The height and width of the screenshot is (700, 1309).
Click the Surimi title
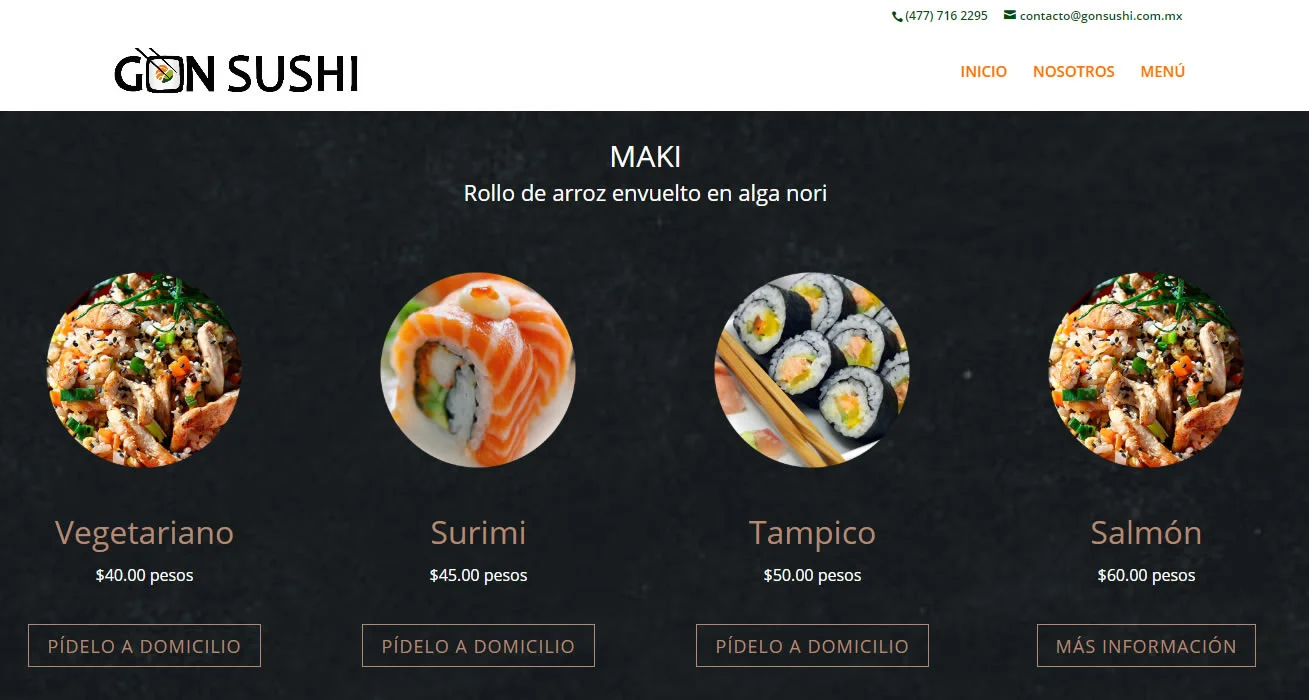[x=478, y=532]
